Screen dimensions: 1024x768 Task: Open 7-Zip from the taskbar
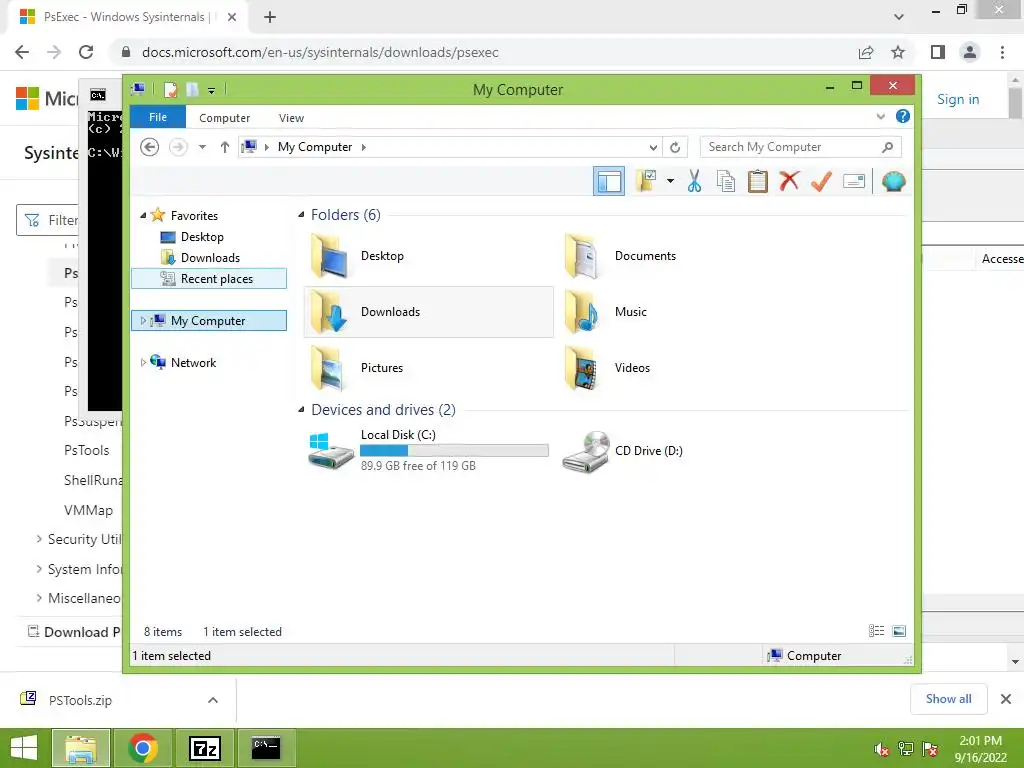205,748
